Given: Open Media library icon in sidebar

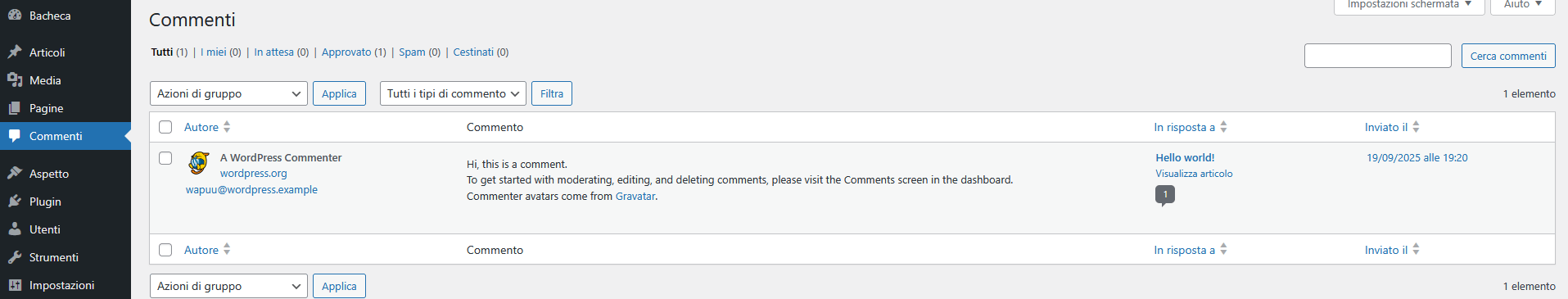Looking at the screenshot, I should click(x=15, y=80).
